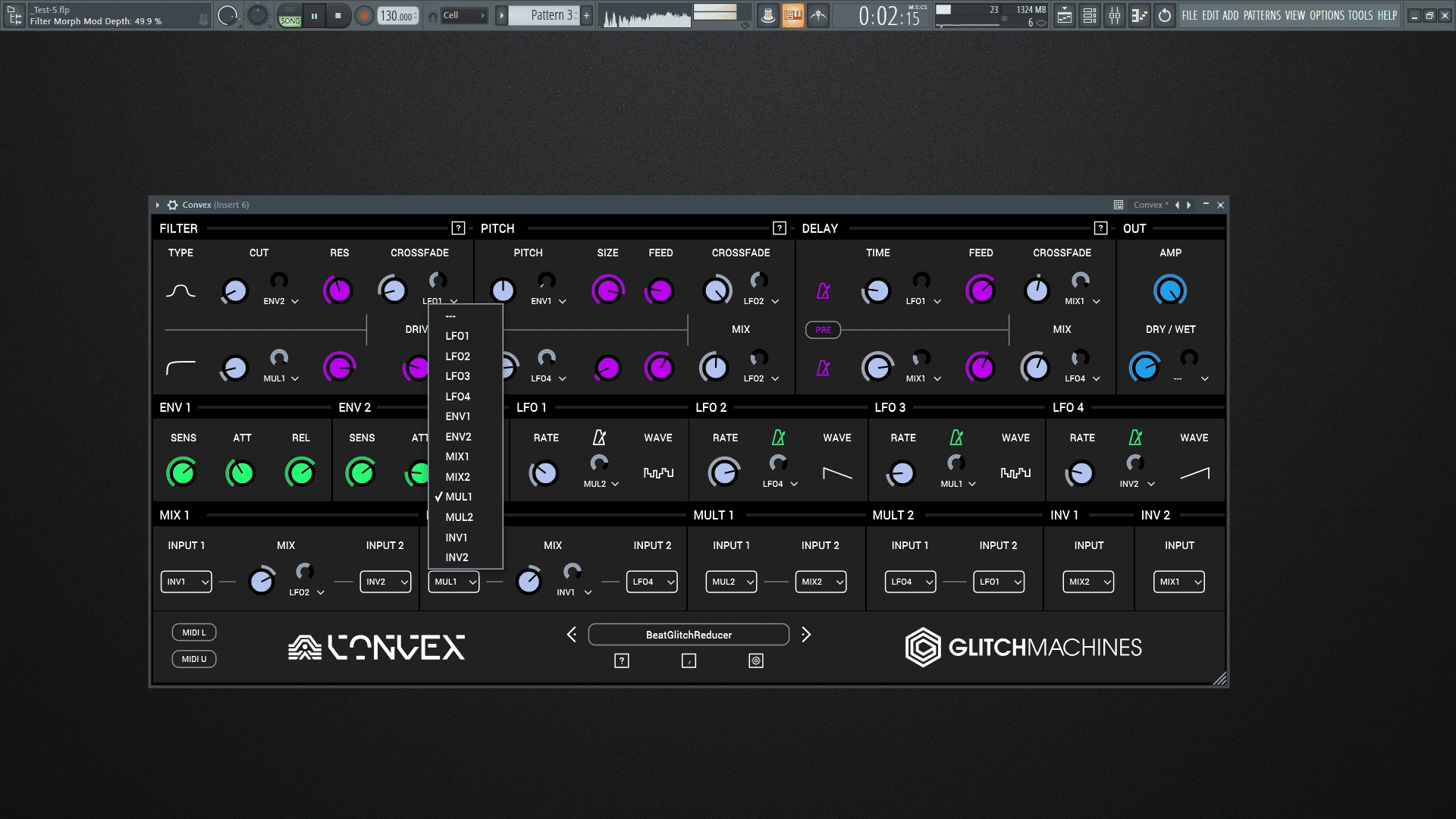The image size is (1456, 819).
Task: Open INV 2 Input dropdown showing MIX1
Action: (x=1178, y=582)
